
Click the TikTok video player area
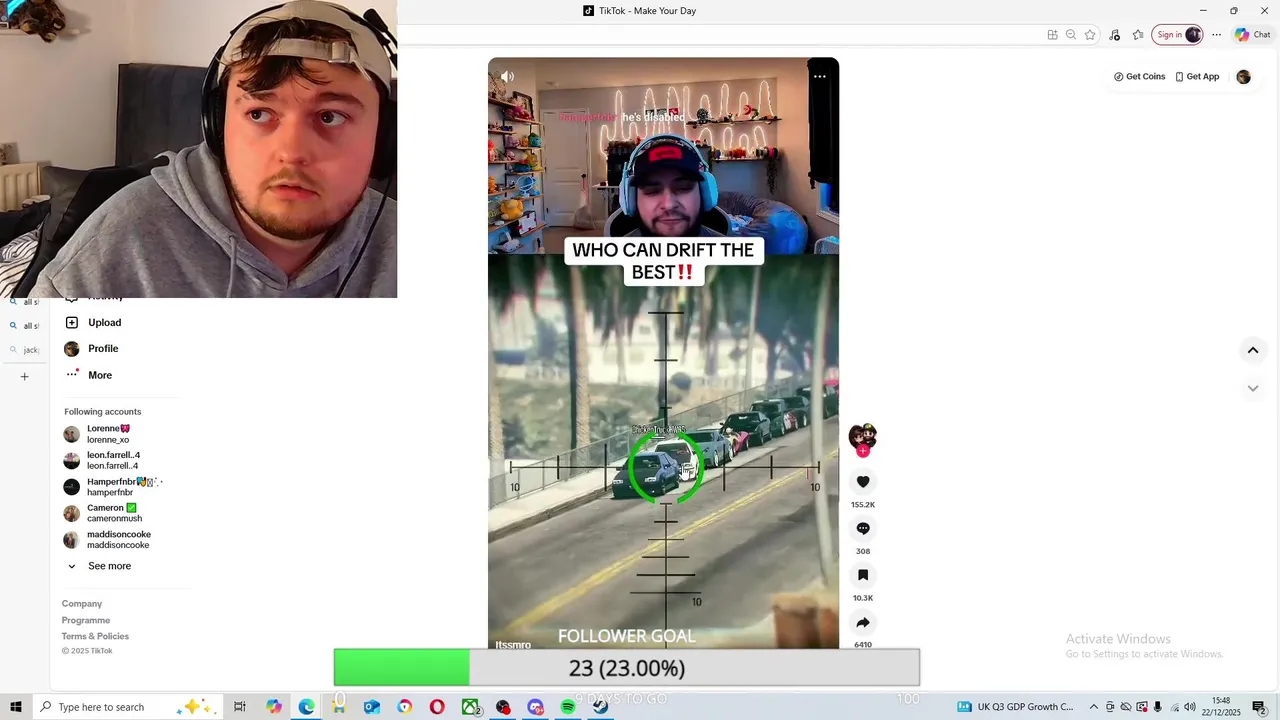click(x=663, y=353)
